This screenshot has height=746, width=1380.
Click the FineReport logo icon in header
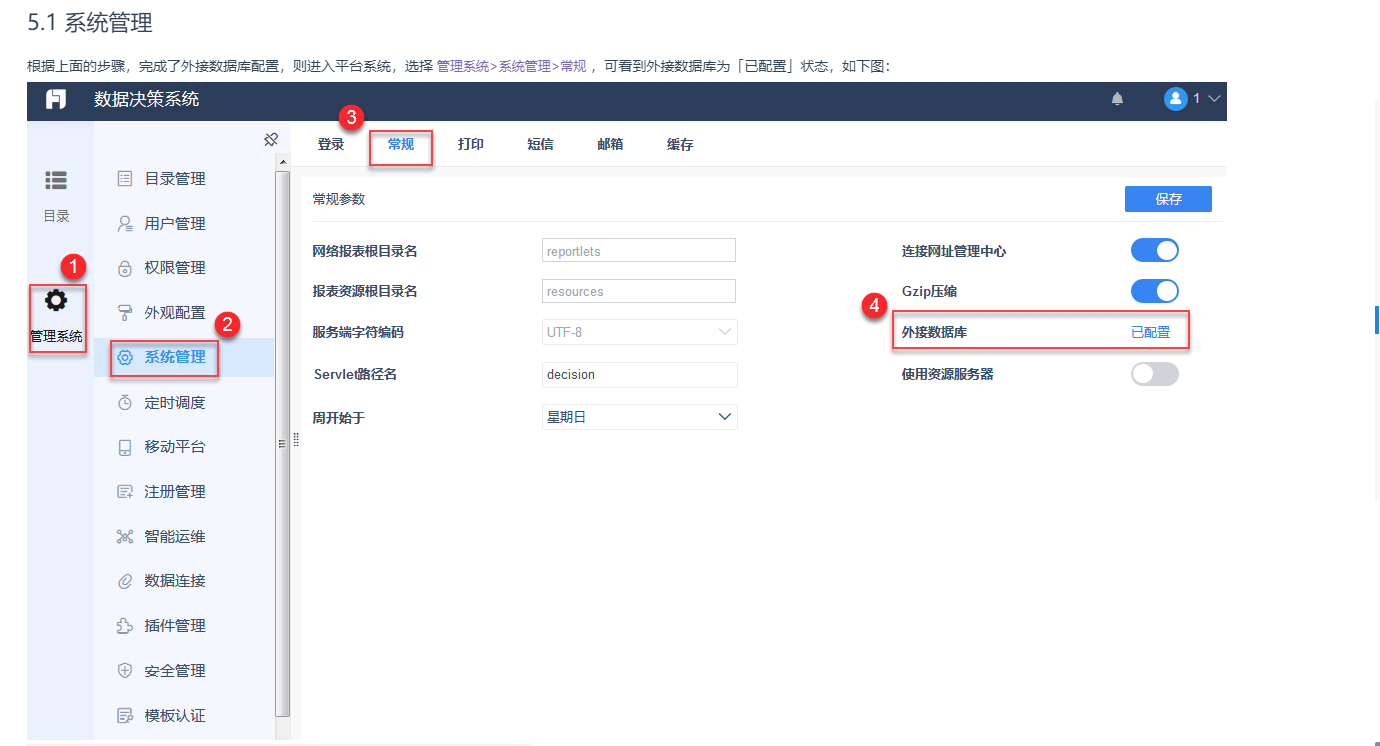[56, 99]
